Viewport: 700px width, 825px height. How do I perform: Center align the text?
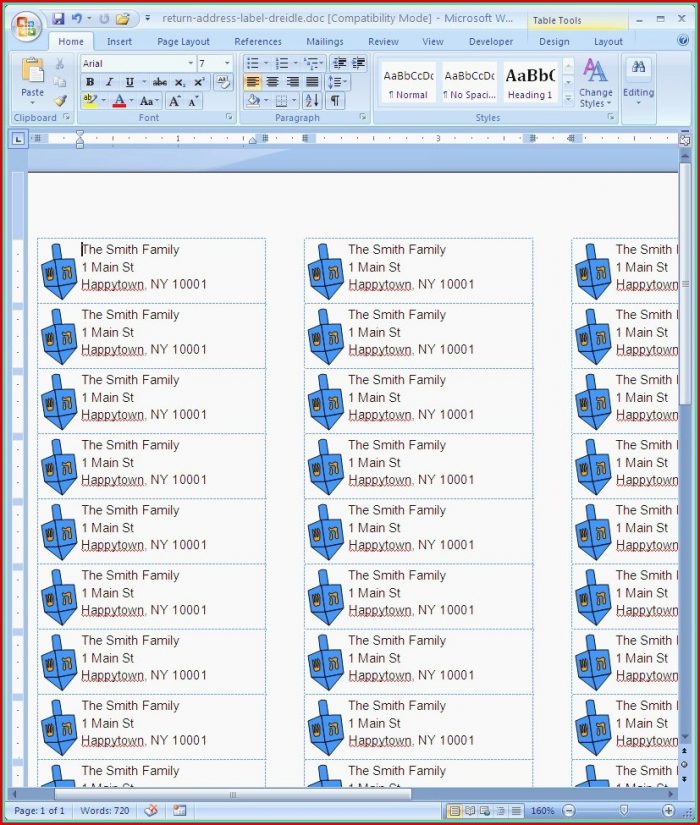[x=273, y=82]
